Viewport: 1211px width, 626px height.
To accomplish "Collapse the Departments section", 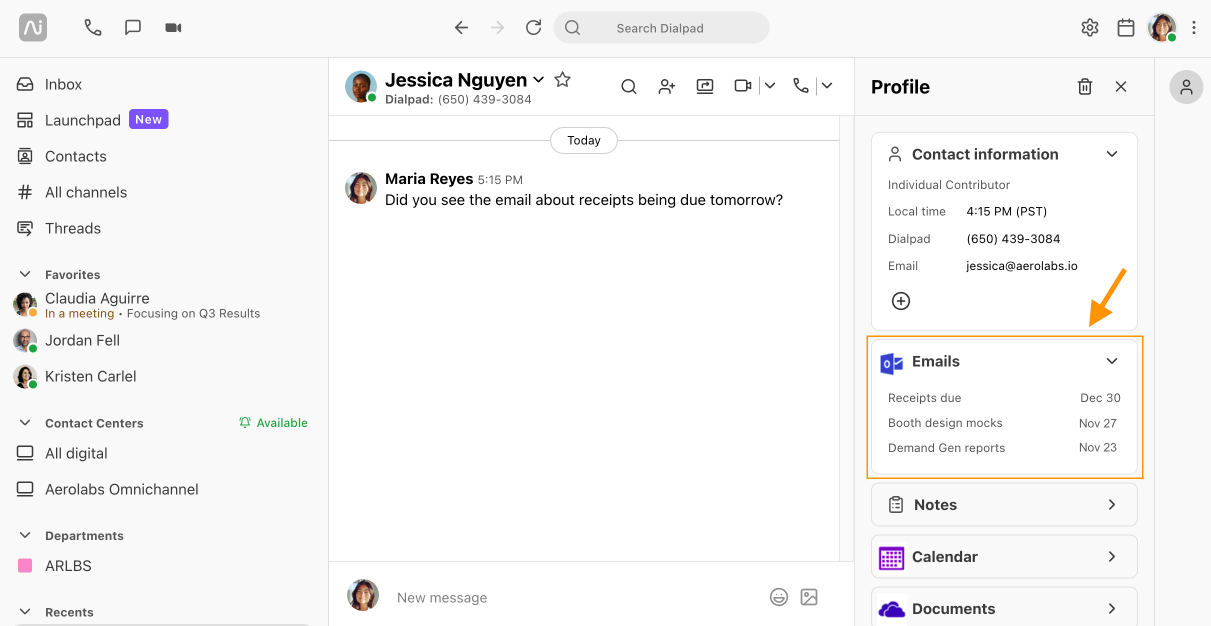I will tap(25, 535).
